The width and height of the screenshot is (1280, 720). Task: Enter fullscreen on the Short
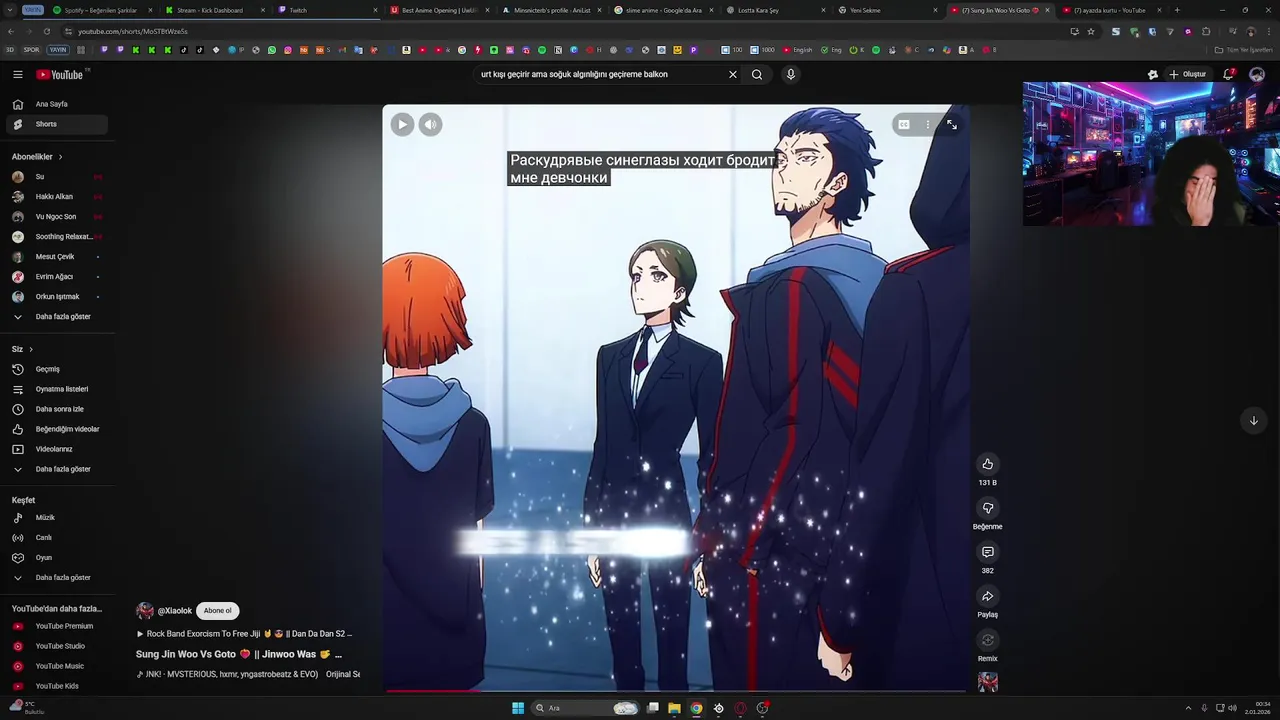click(x=951, y=124)
